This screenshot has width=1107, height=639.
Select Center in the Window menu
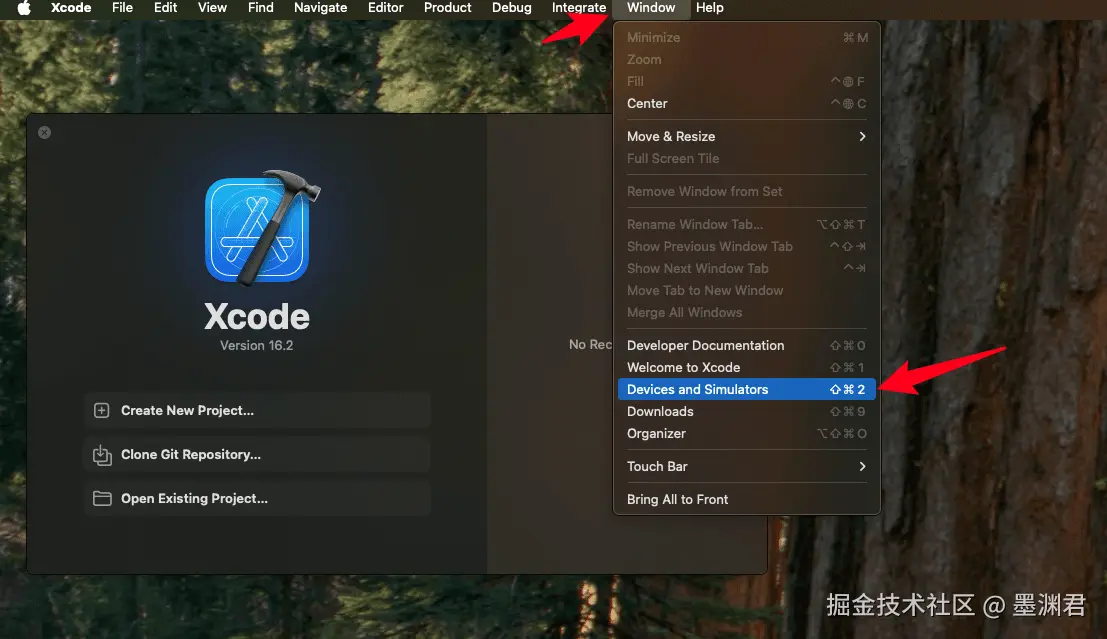click(746, 103)
